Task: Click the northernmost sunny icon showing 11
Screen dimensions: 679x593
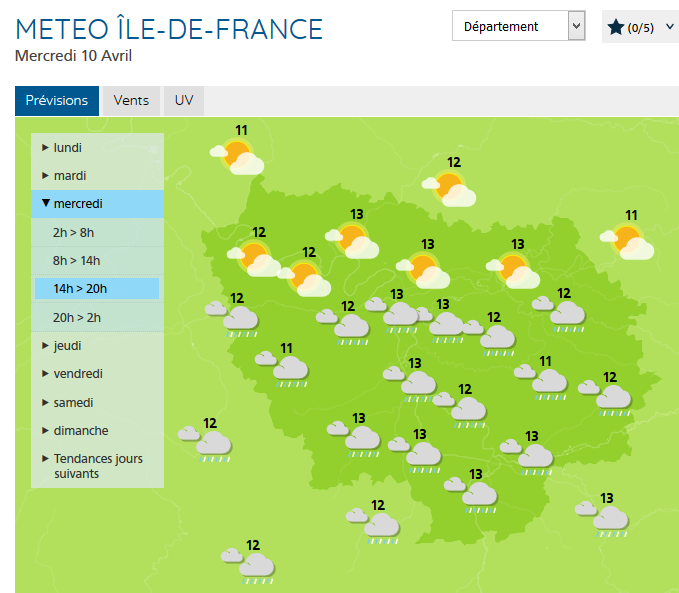Action: tap(237, 157)
